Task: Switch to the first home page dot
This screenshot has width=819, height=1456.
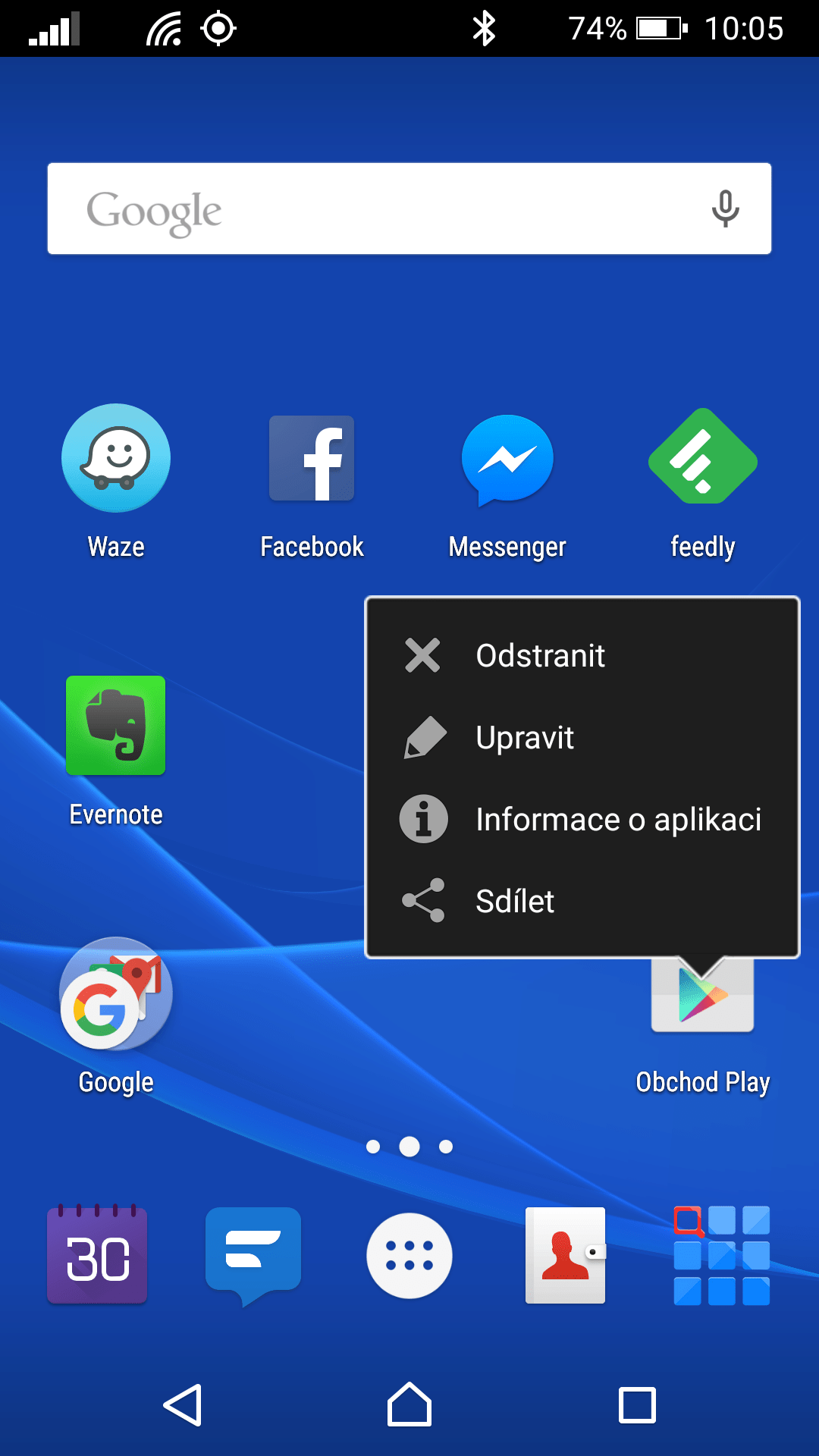Action: click(x=373, y=1147)
